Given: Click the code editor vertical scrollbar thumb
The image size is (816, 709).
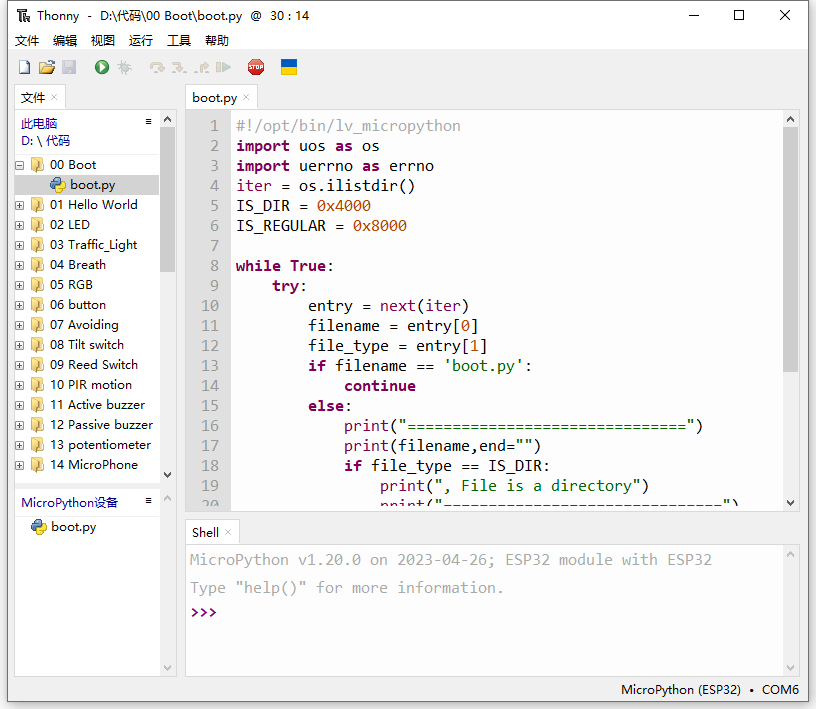Looking at the screenshot, I should 790,249.
